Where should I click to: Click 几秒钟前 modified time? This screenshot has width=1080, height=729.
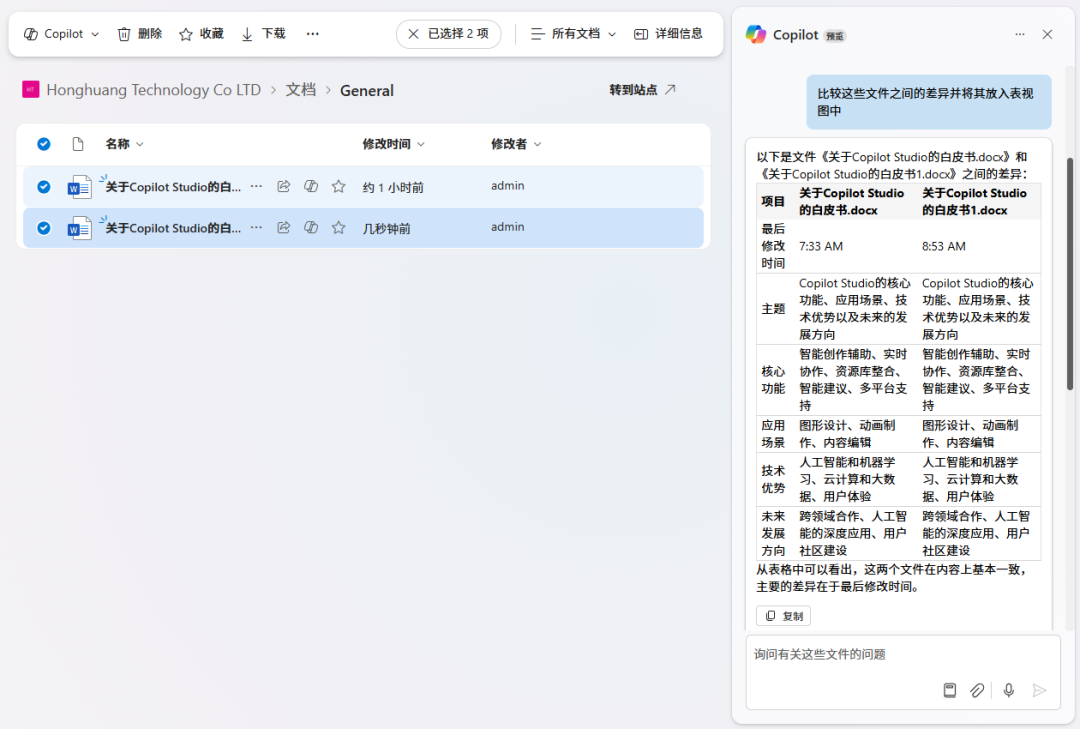(x=386, y=229)
